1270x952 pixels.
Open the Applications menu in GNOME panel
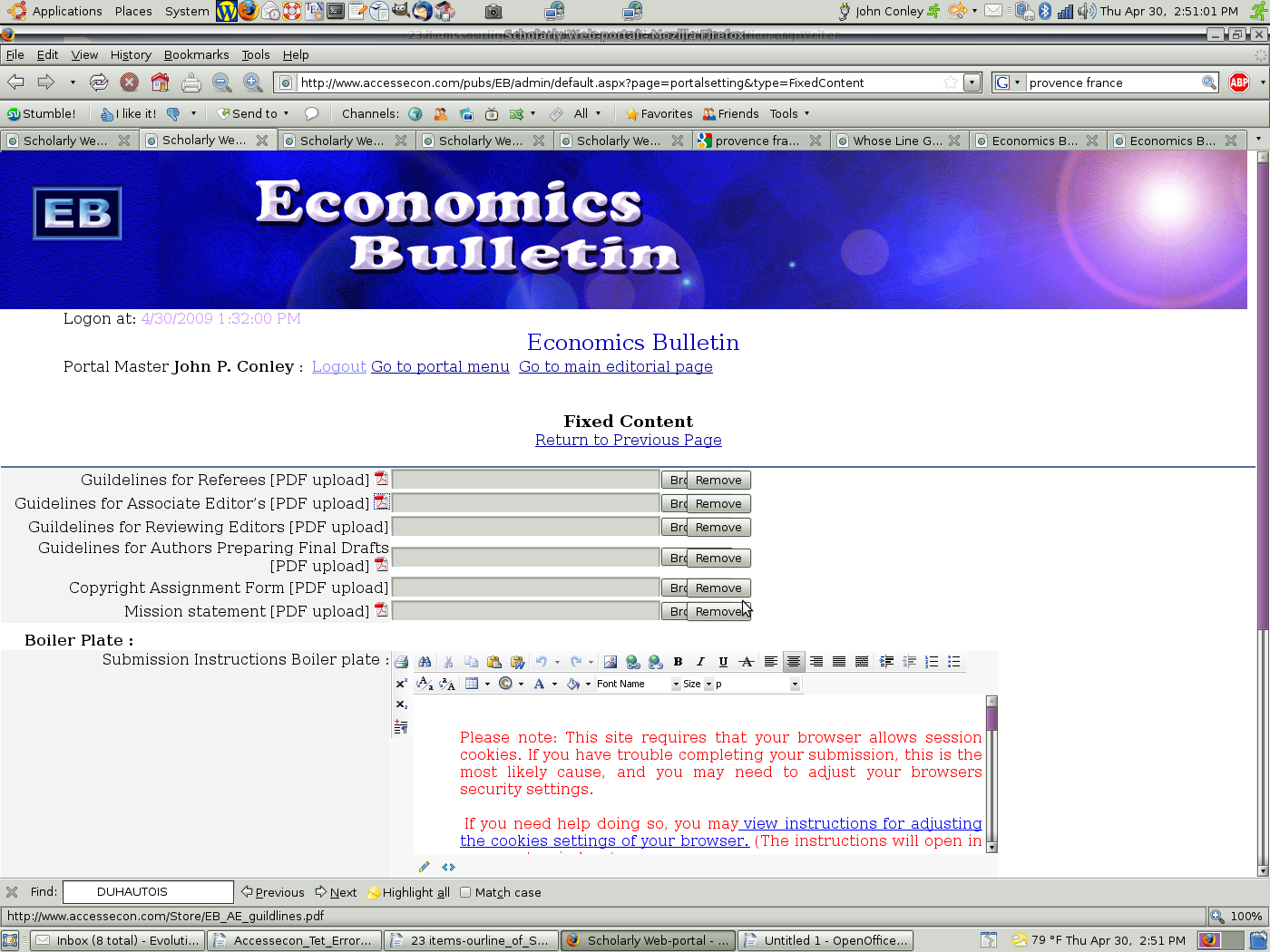pos(56,11)
